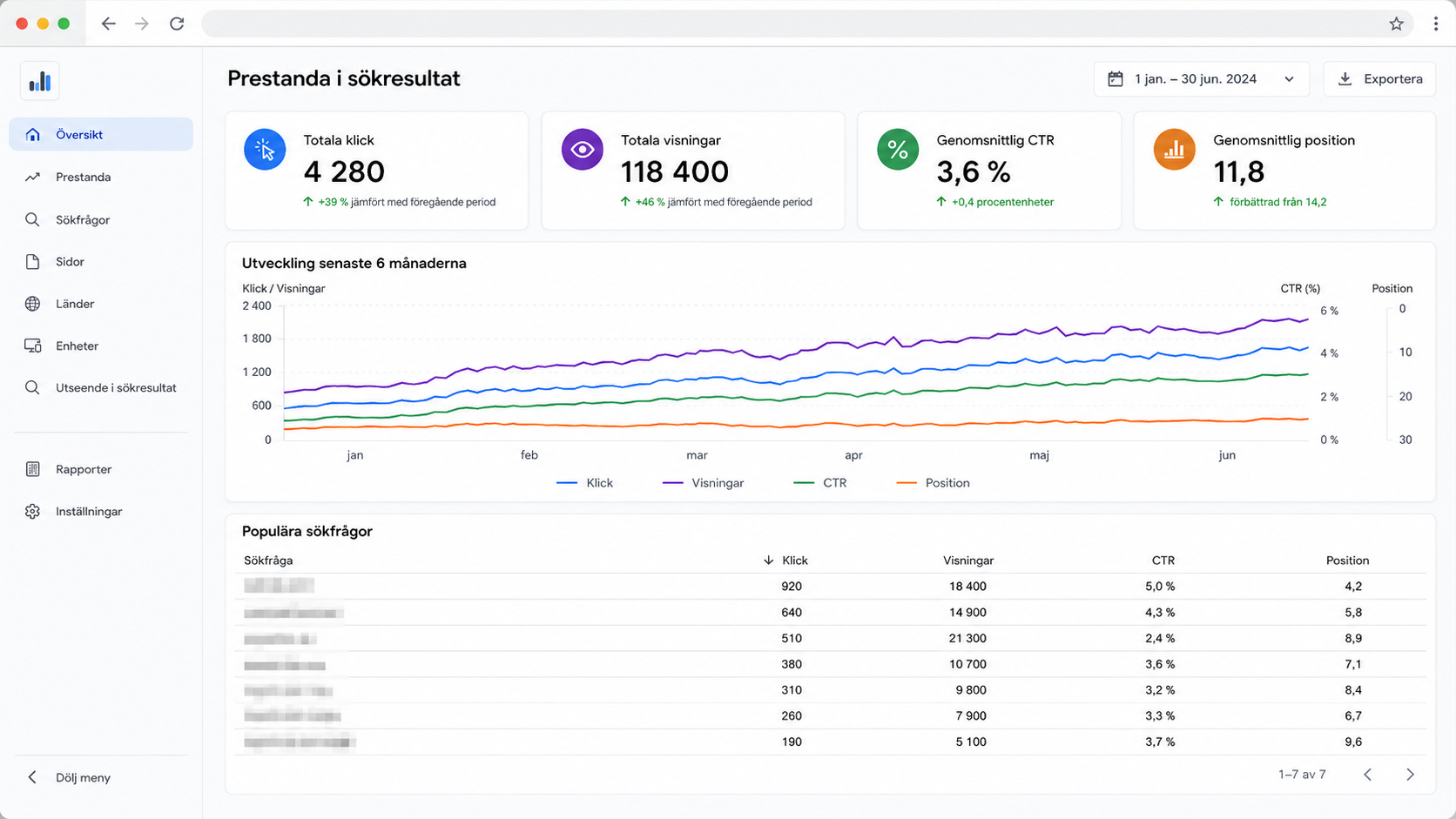Open the Prestanda menu item
This screenshot has height=819, width=1456.
[x=101, y=177]
